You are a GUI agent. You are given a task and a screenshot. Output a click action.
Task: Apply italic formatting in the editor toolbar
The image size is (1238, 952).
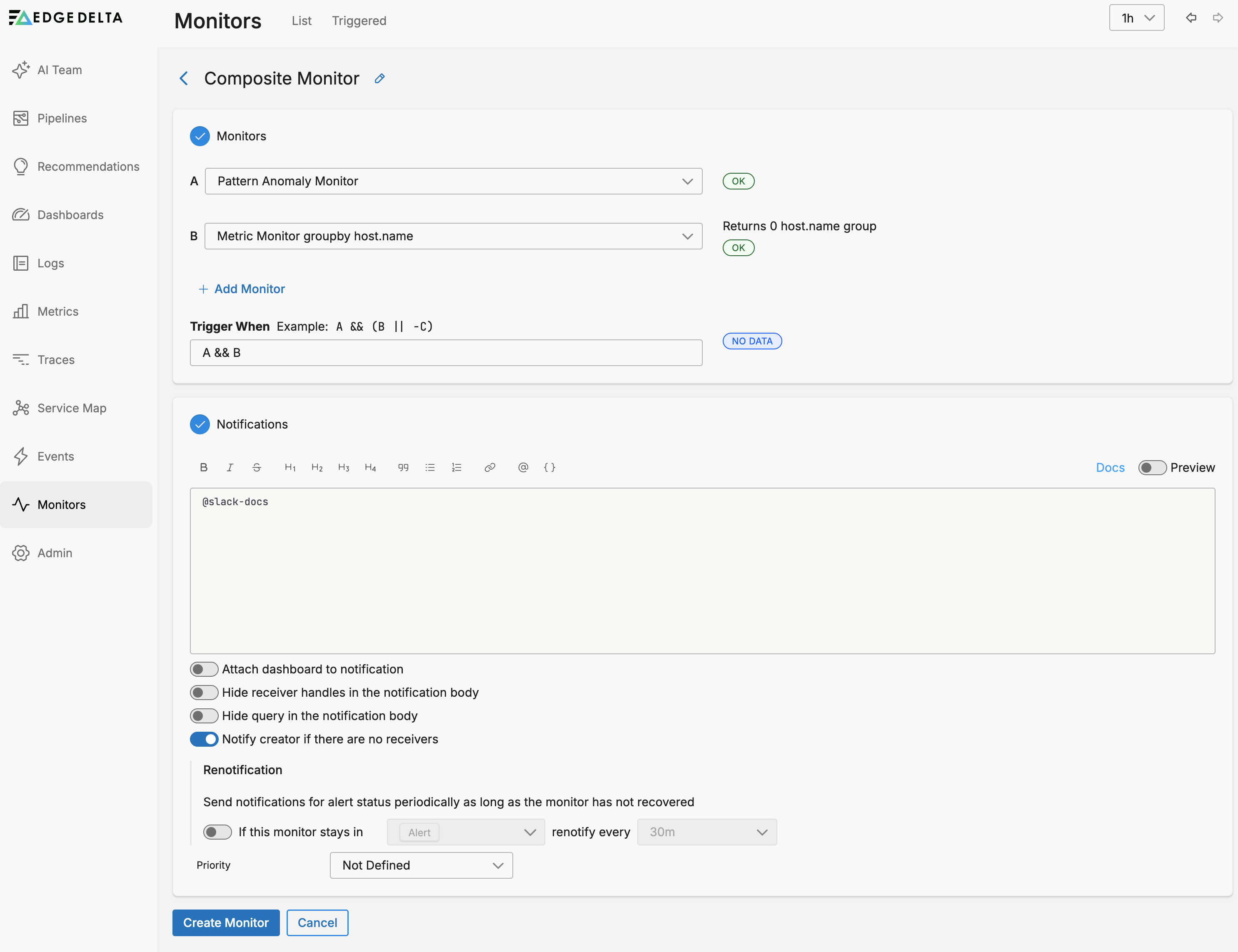coord(230,467)
